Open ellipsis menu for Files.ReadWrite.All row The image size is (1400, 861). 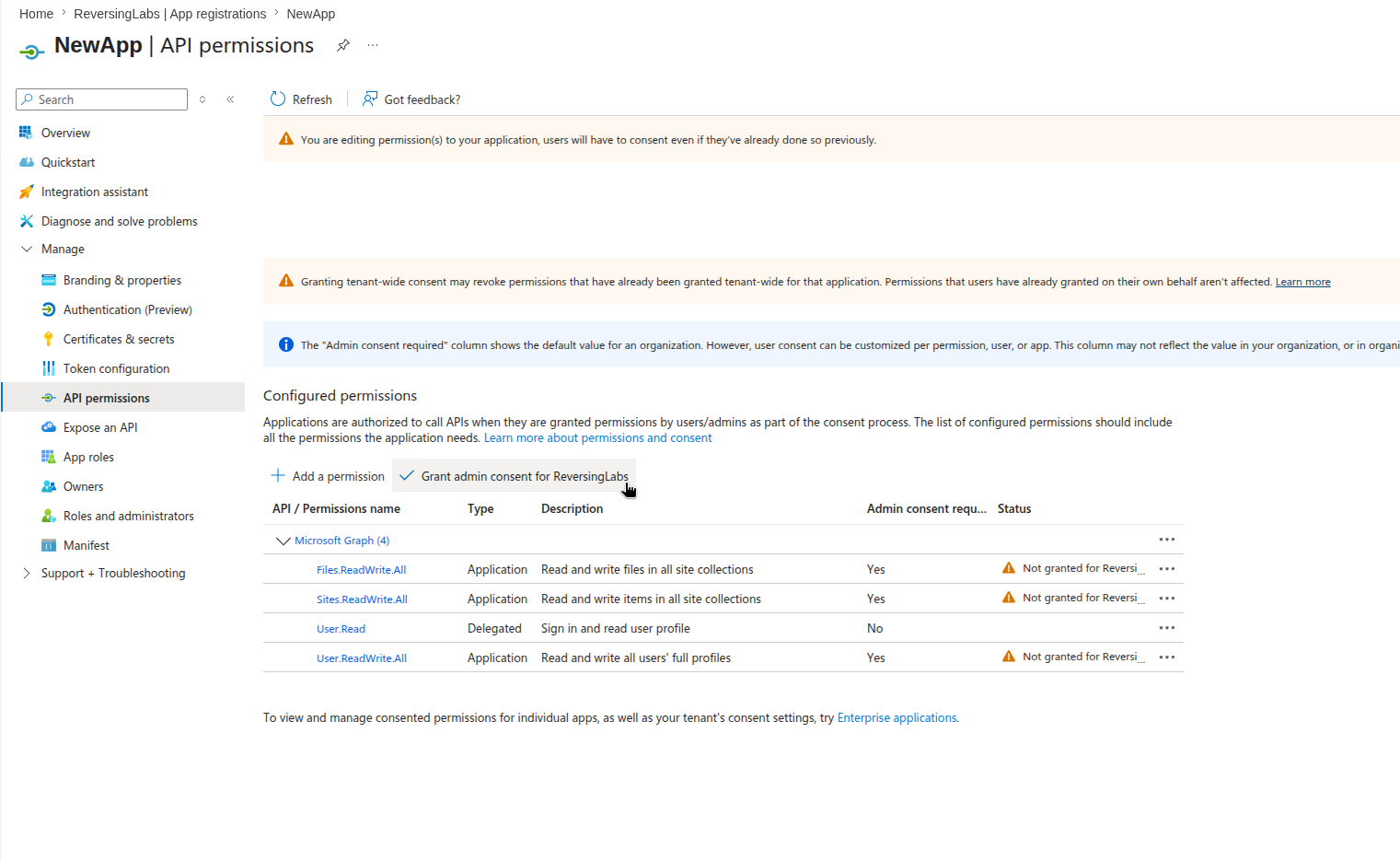pos(1167,569)
